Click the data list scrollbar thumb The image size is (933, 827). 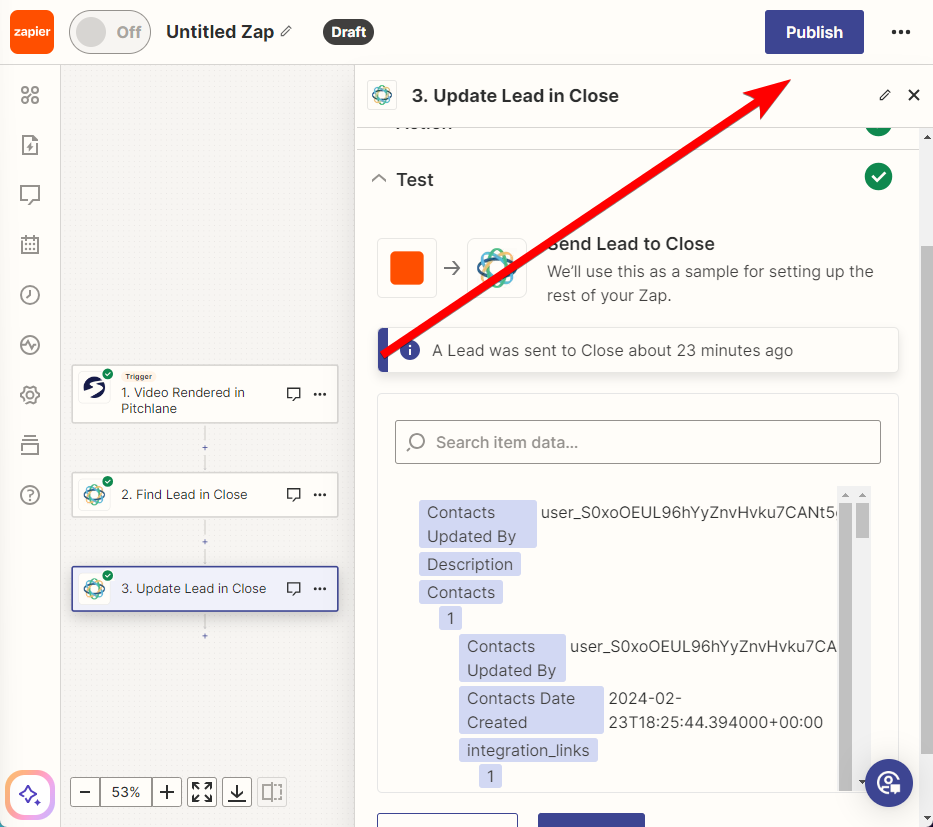point(862,520)
